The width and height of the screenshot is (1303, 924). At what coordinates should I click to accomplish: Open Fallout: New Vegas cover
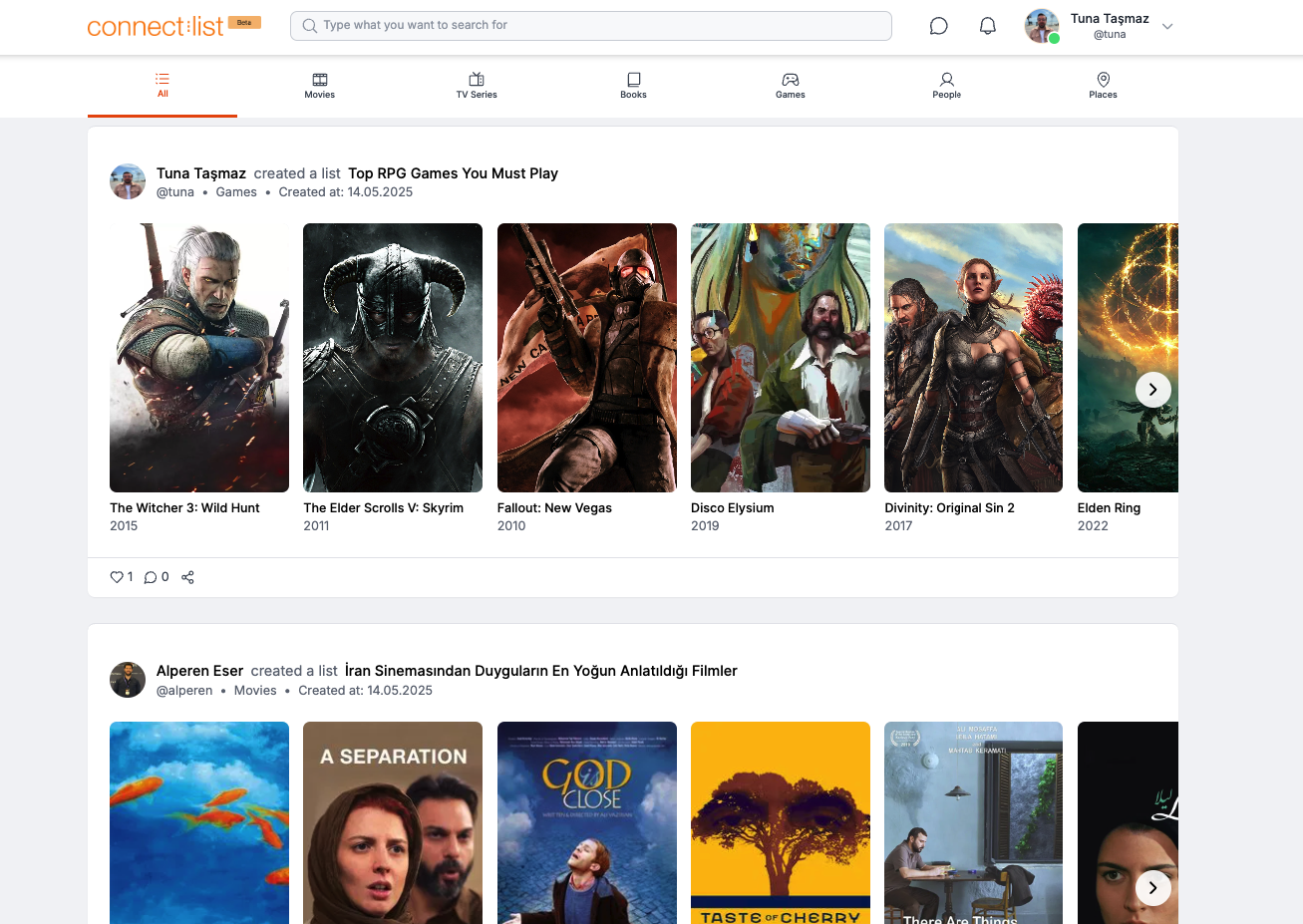[587, 358]
